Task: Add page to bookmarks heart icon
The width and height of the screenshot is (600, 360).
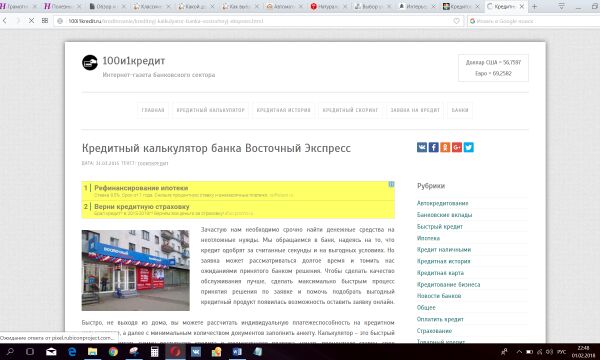Action: [457, 21]
